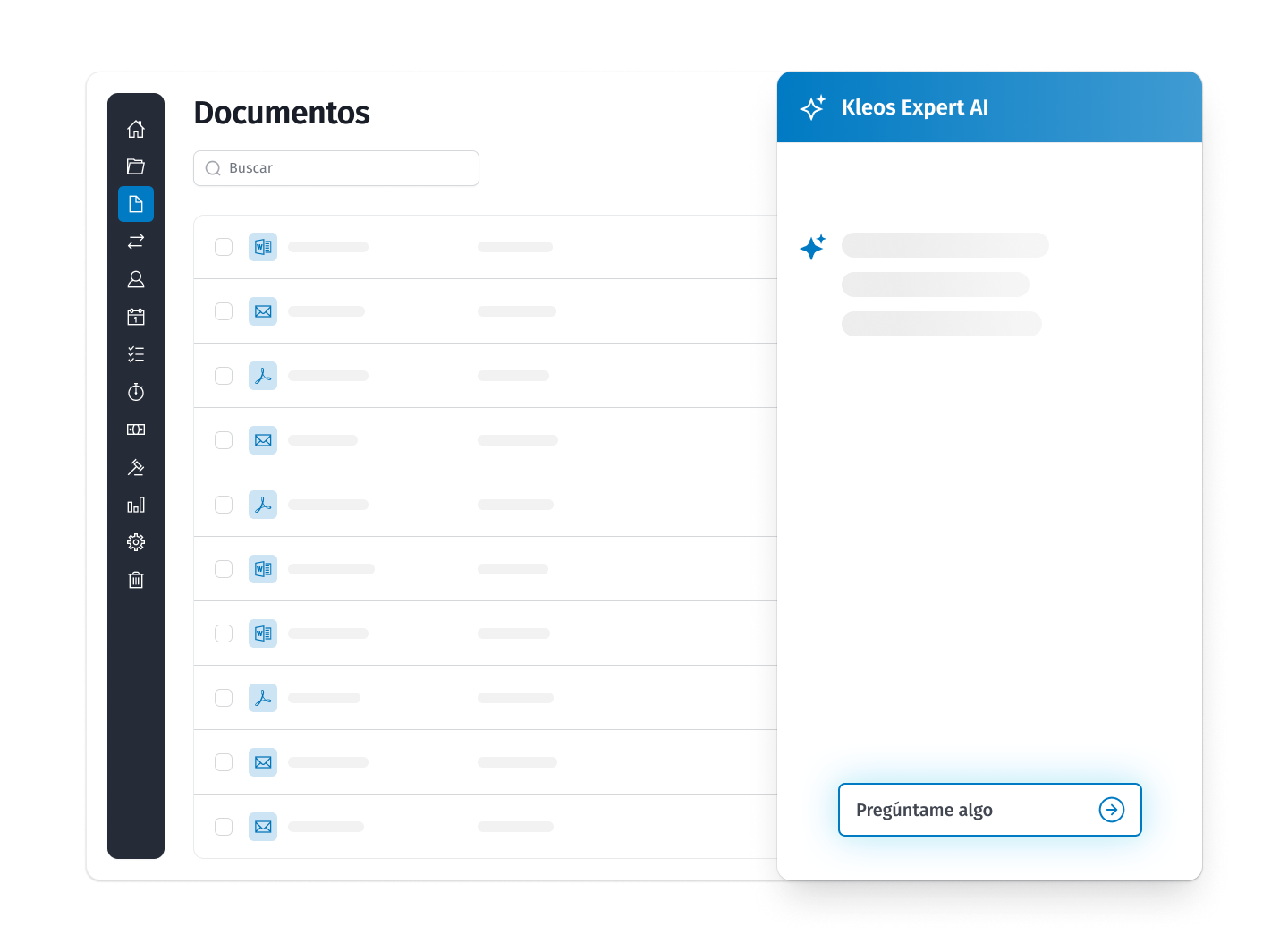Open the calendar icon in sidebar
The height and width of the screenshot is (952, 1288).
136,317
